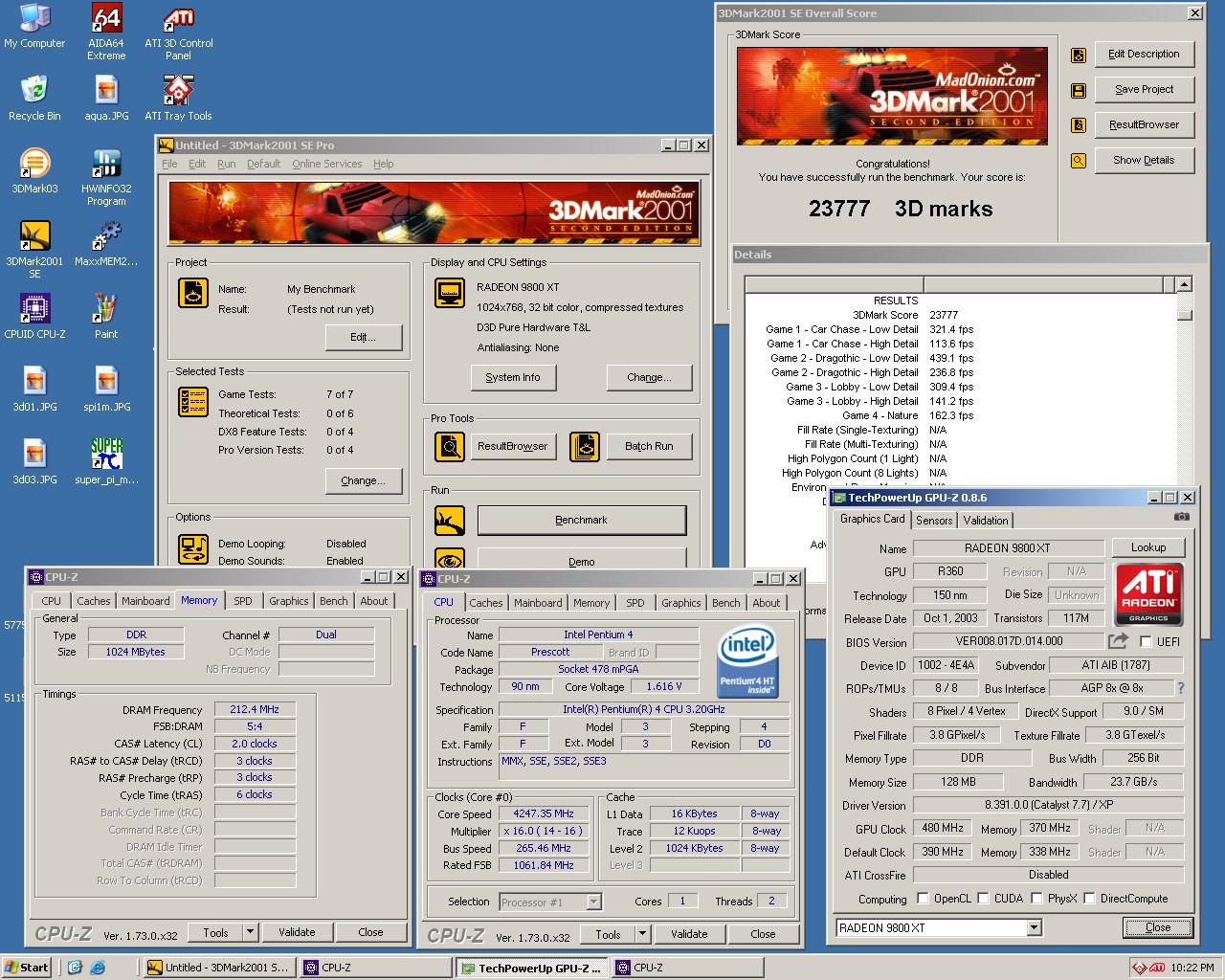Take GPU-Z screenshot via camera icon

[x=1182, y=517]
